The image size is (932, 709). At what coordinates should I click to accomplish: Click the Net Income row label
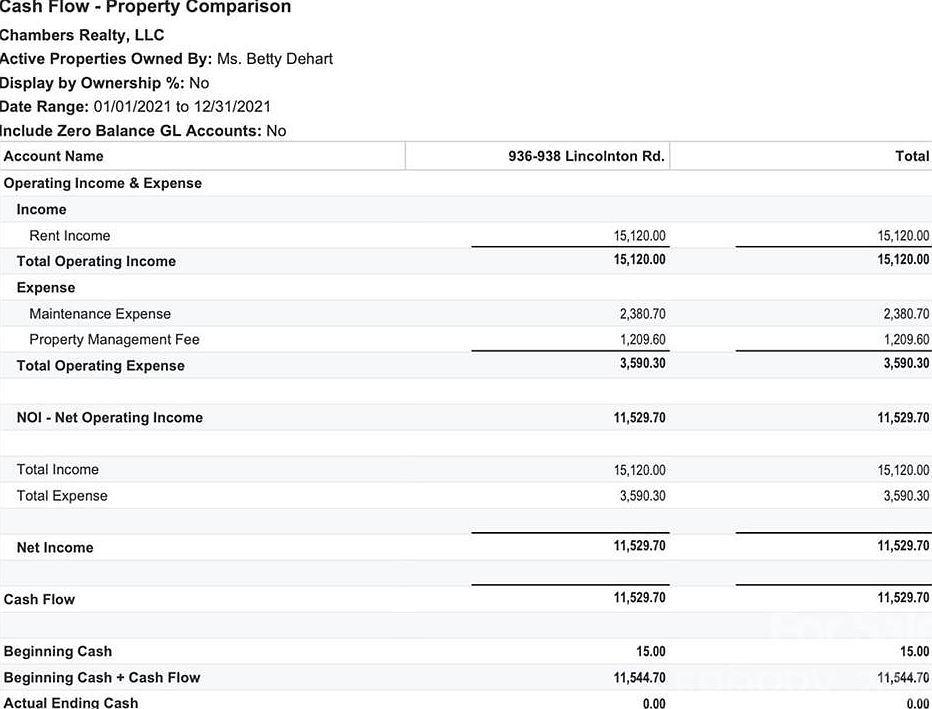point(55,548)
